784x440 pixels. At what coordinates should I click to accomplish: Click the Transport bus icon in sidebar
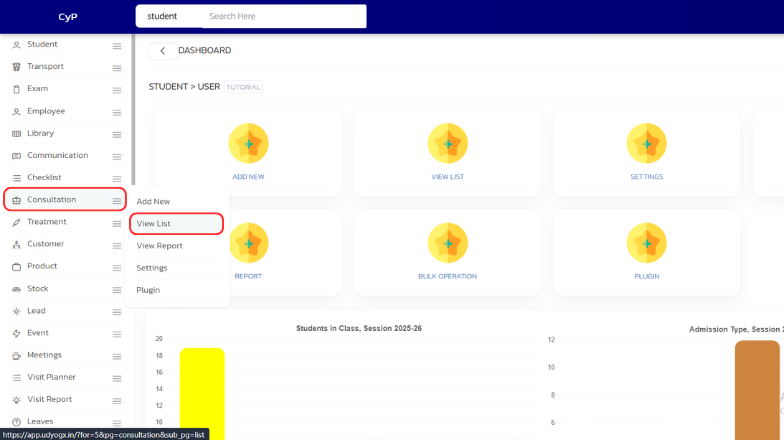point(16,67)
